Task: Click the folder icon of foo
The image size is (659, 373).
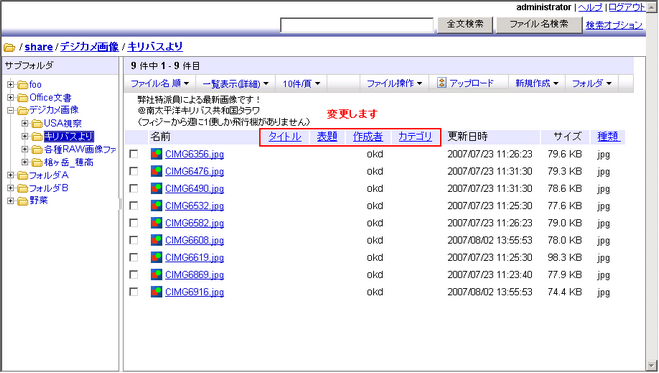Action: coord(23,85)
